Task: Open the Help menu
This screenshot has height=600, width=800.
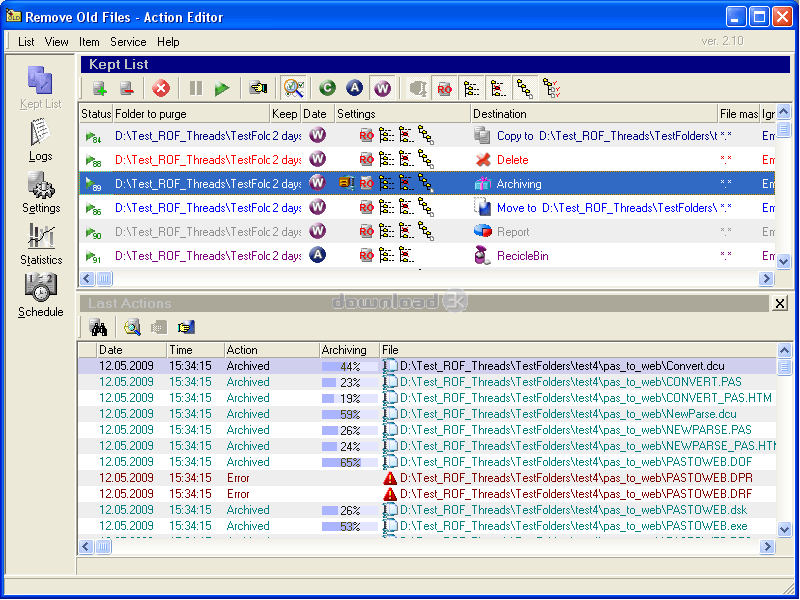Action: [x=168, y=42]
